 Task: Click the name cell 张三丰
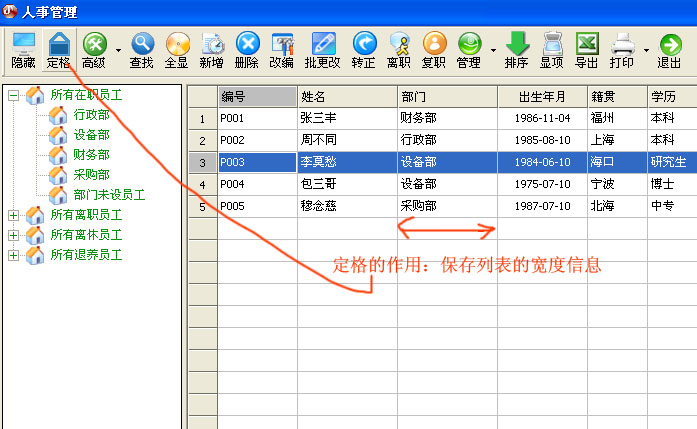[x=347, y=119]
